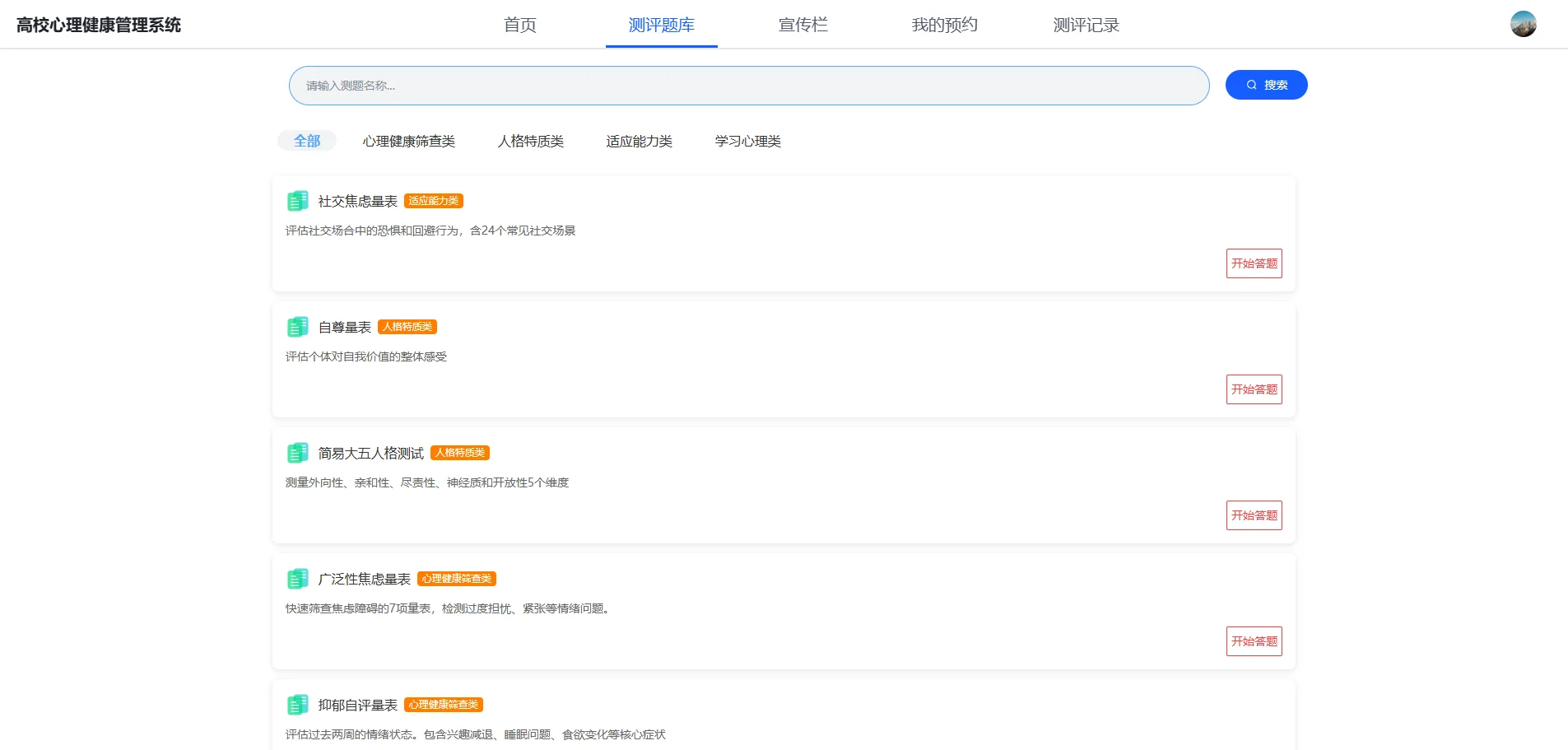1568x750 pixels.
Task: Click the green document icon beside 自尊量表
Action: pos(298,326)
